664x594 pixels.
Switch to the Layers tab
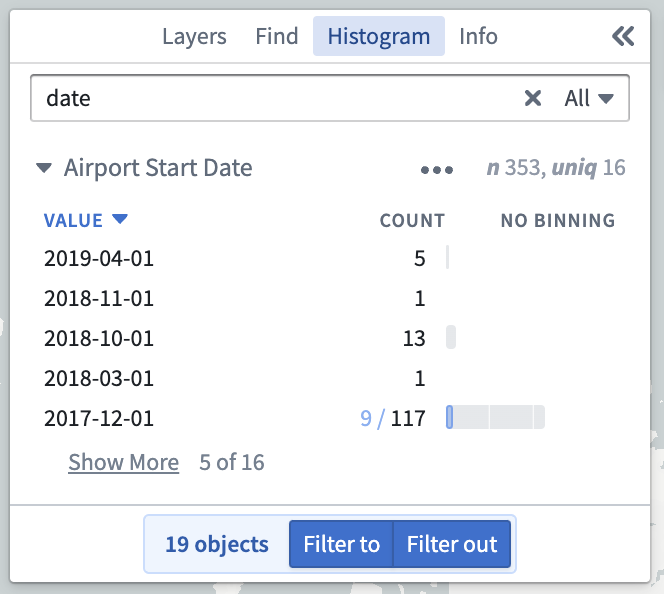click(x=194, y=36)
